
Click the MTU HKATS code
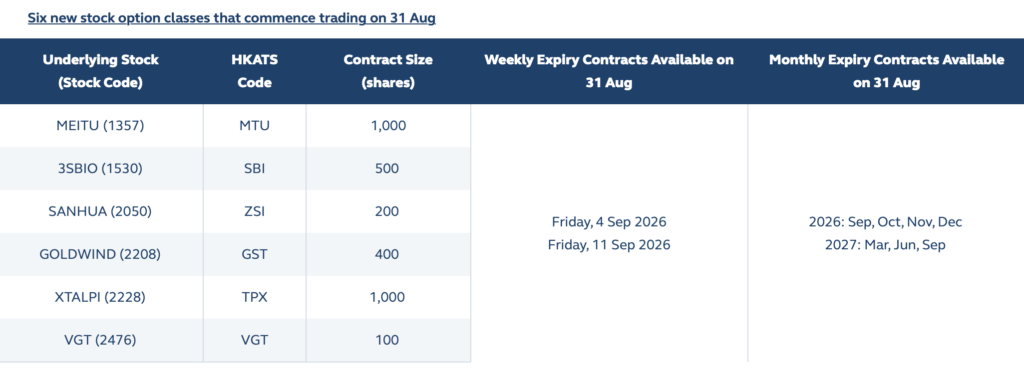254,125
